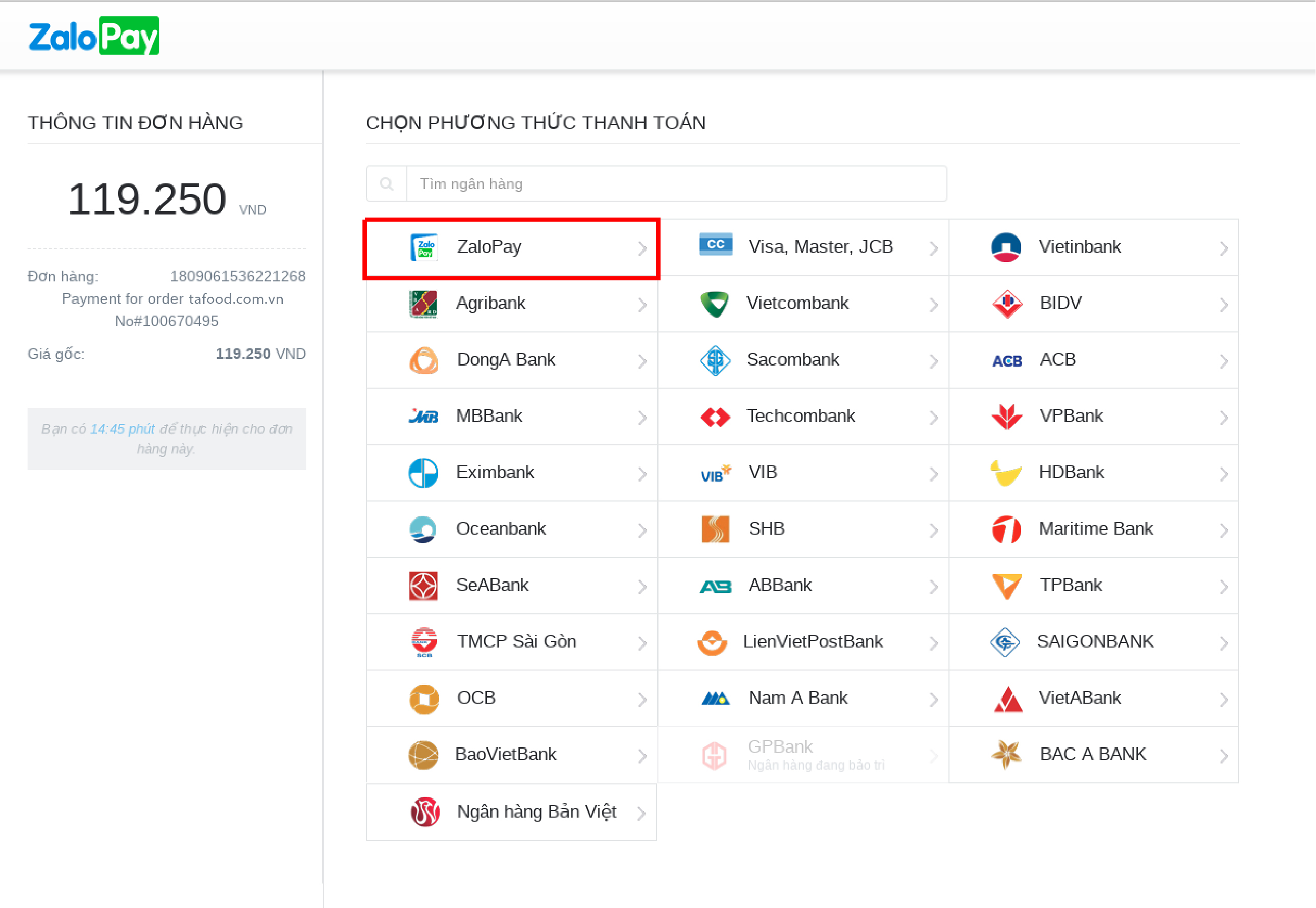Click the Nam A Bank logo icon

click(716, 698)
